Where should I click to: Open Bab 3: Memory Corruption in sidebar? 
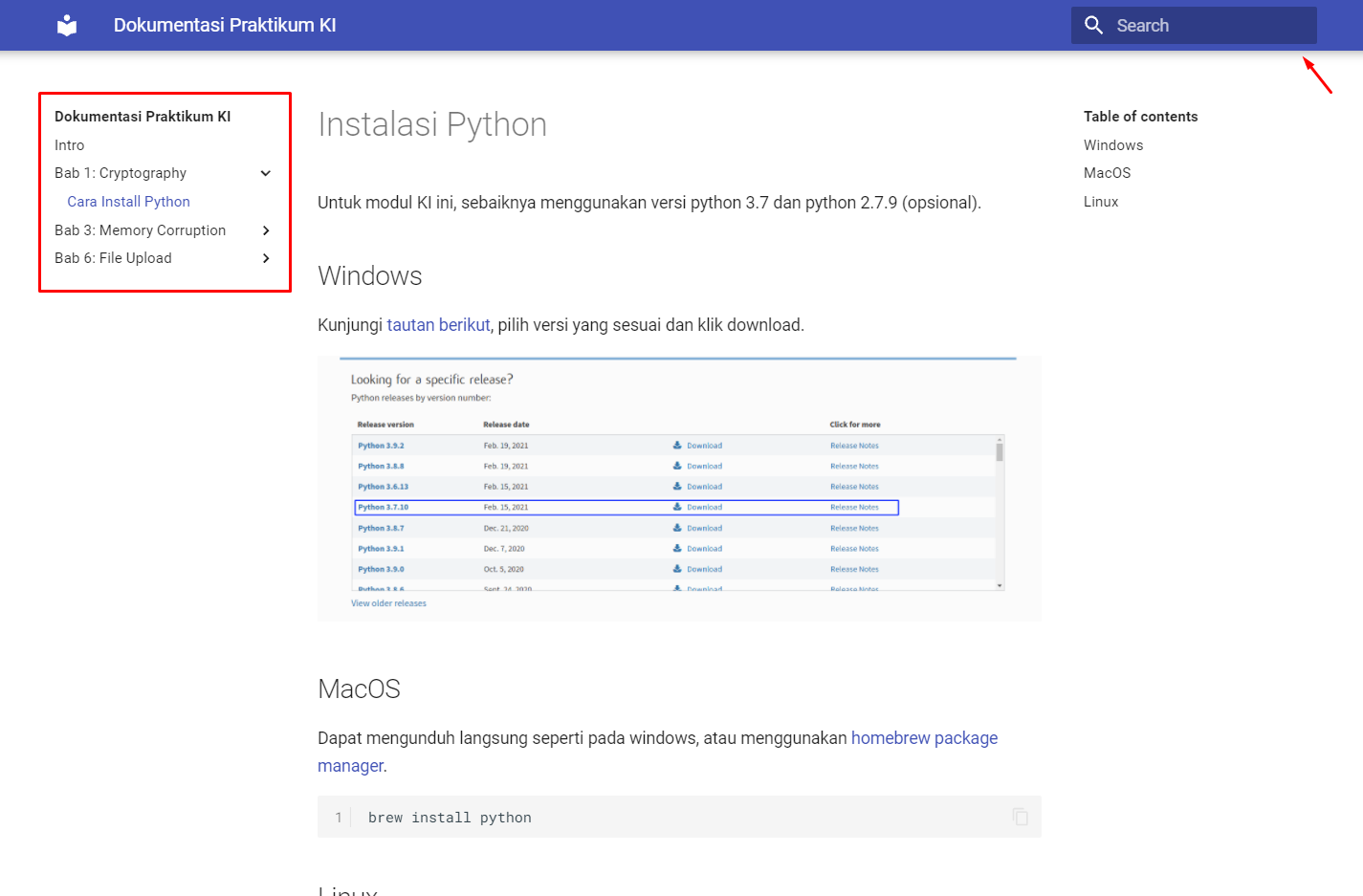[141, 230]
